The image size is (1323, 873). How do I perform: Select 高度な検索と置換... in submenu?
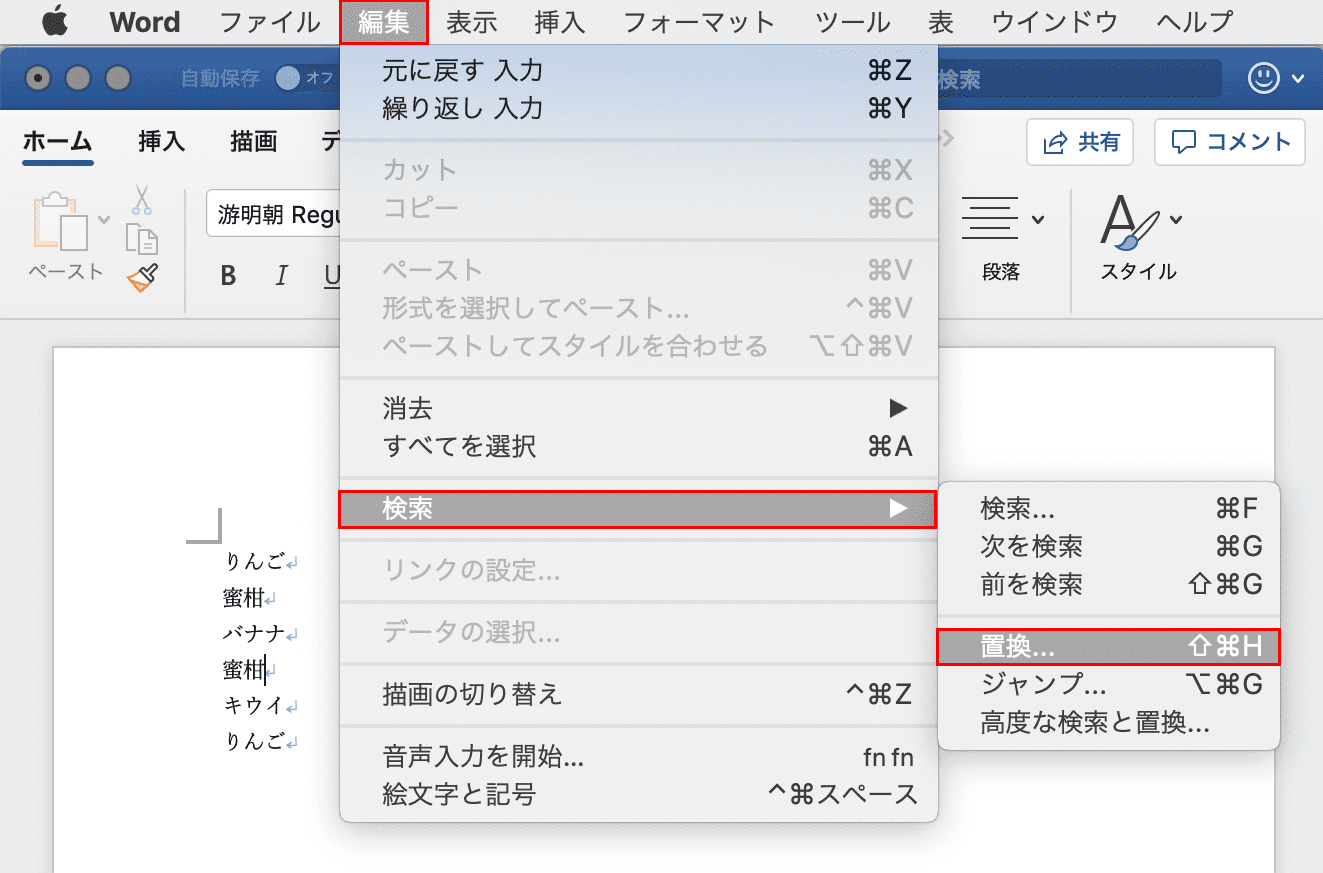[1109, 723]
